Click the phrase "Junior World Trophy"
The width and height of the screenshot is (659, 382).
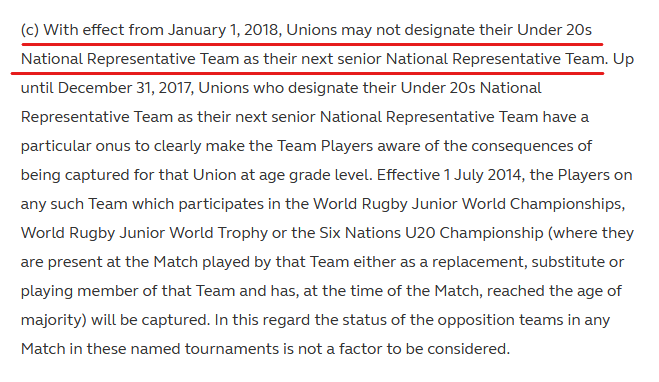point(193,233)
